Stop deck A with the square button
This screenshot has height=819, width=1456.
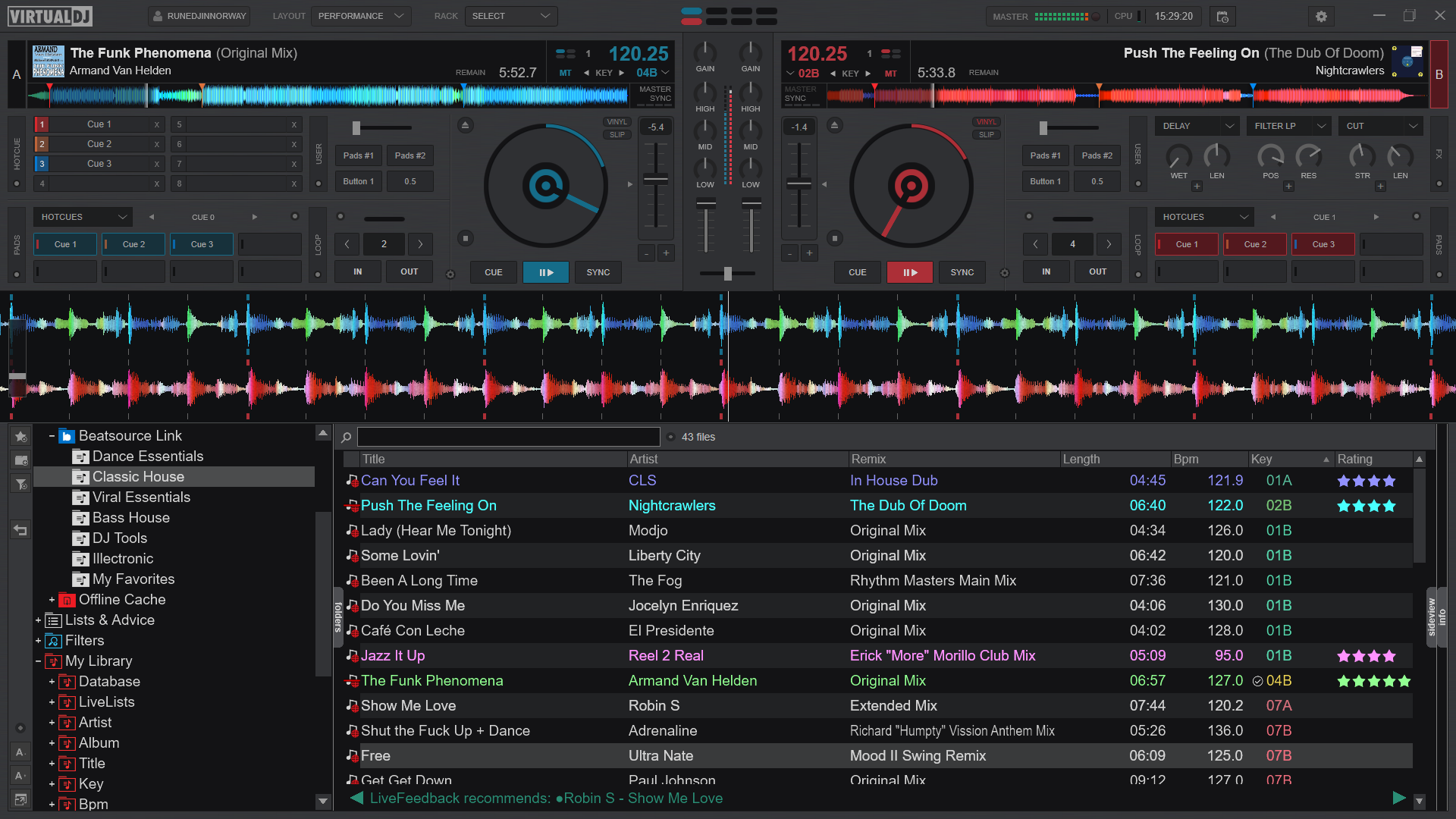click(466, 238)
